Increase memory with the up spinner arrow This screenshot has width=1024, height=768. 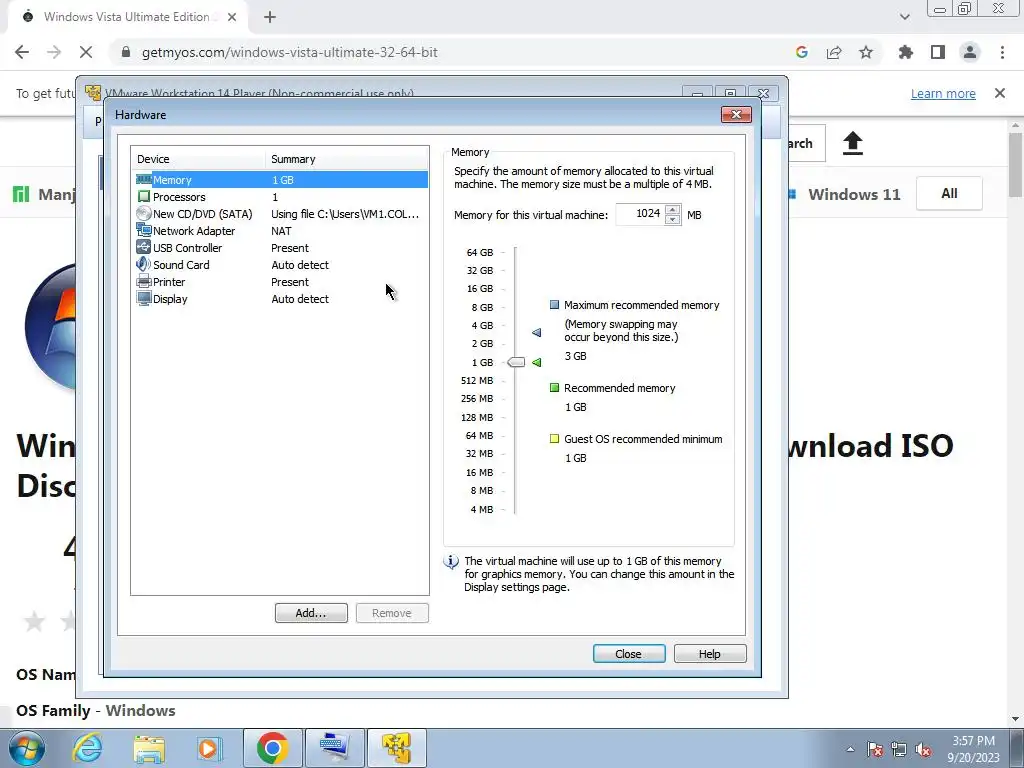point(673,210)
